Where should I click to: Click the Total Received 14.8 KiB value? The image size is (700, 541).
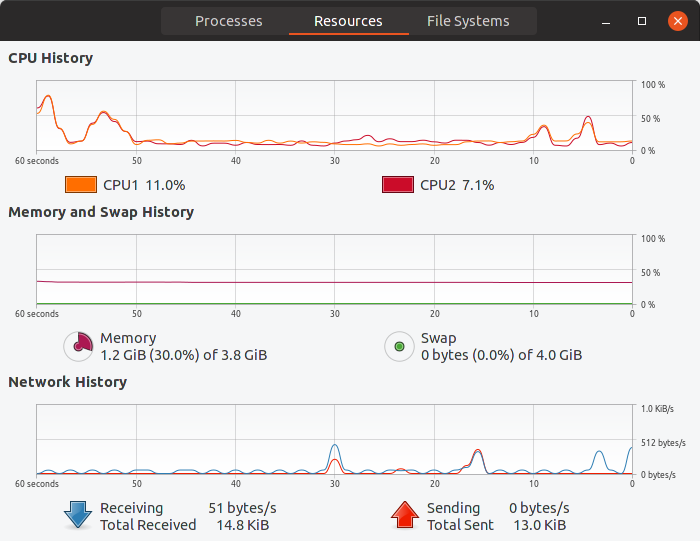[243, 525]
